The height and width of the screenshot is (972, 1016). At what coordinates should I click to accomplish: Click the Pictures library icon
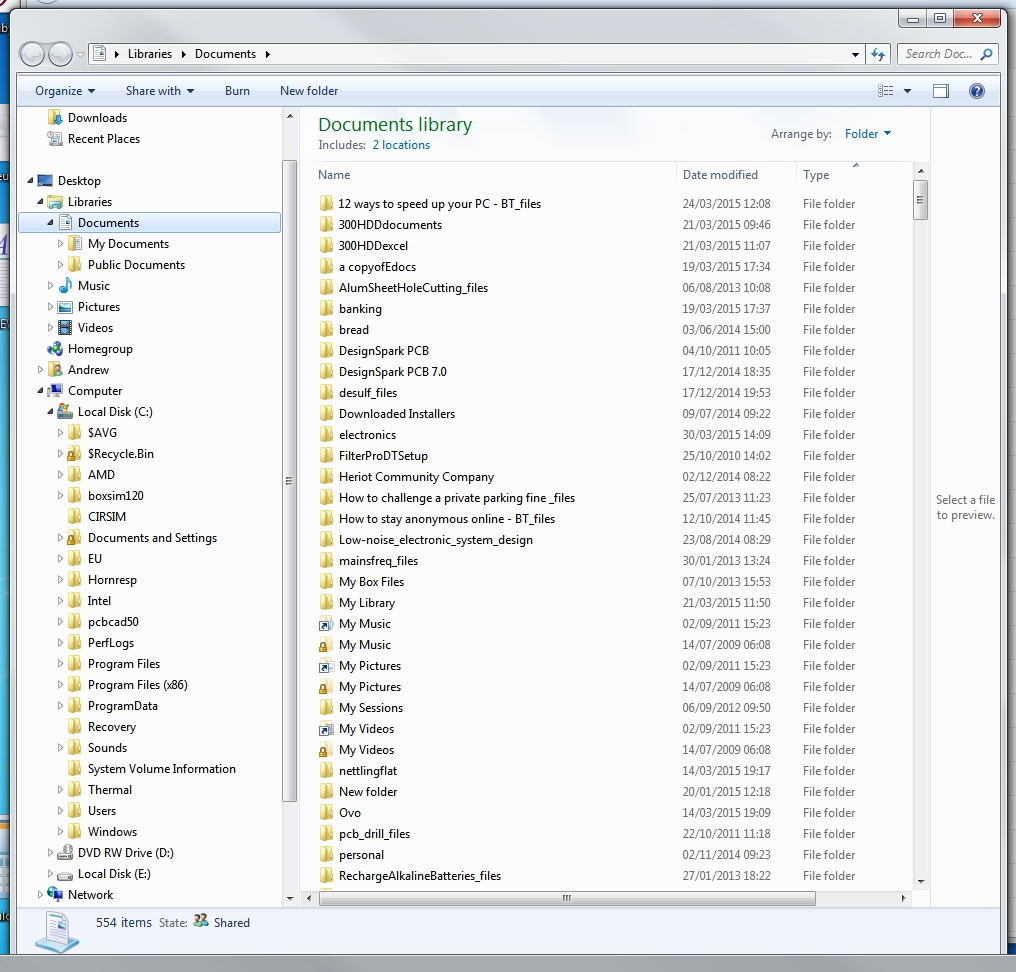pyautogui.click(x=65, y=307)
